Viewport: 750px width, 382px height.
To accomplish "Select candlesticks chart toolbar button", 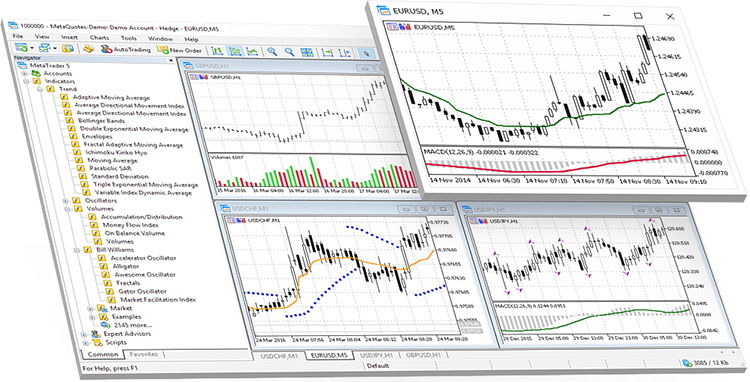I will 235,51.
